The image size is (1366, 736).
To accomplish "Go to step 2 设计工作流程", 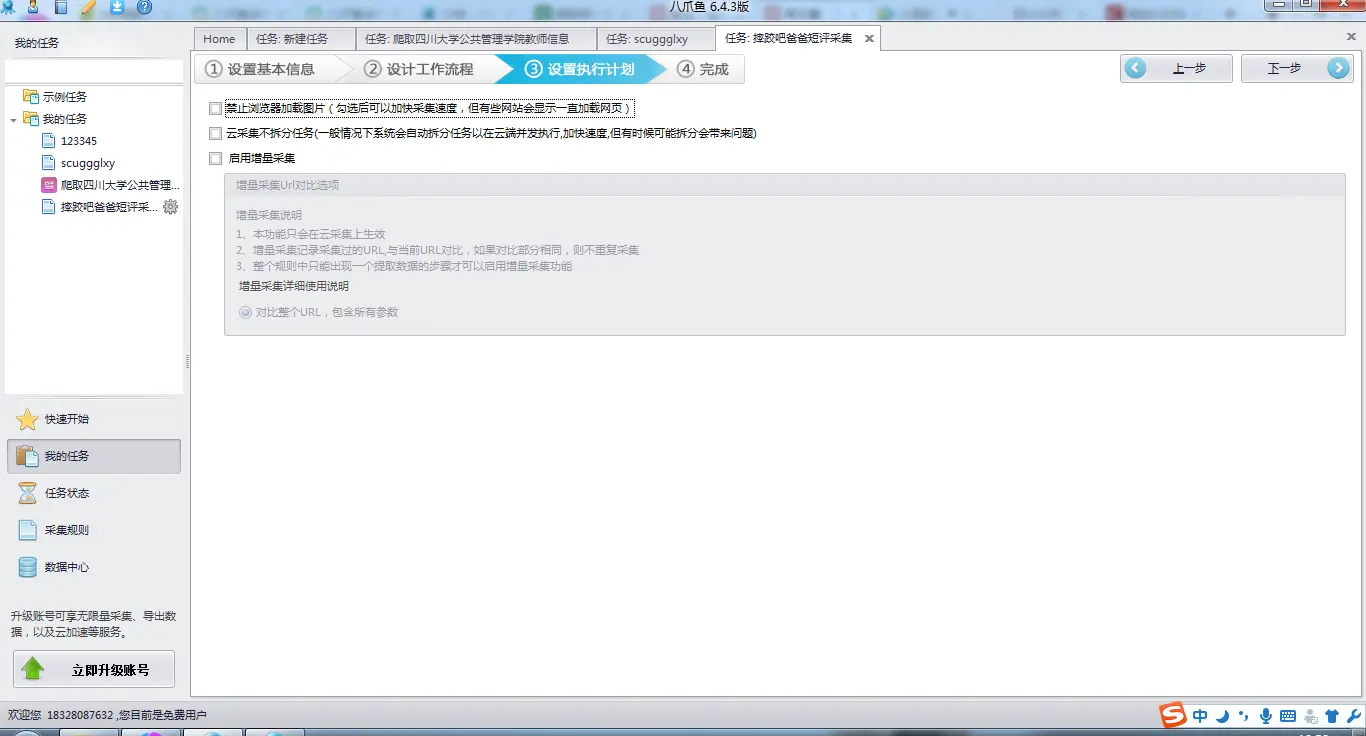I will coord(418,69).
